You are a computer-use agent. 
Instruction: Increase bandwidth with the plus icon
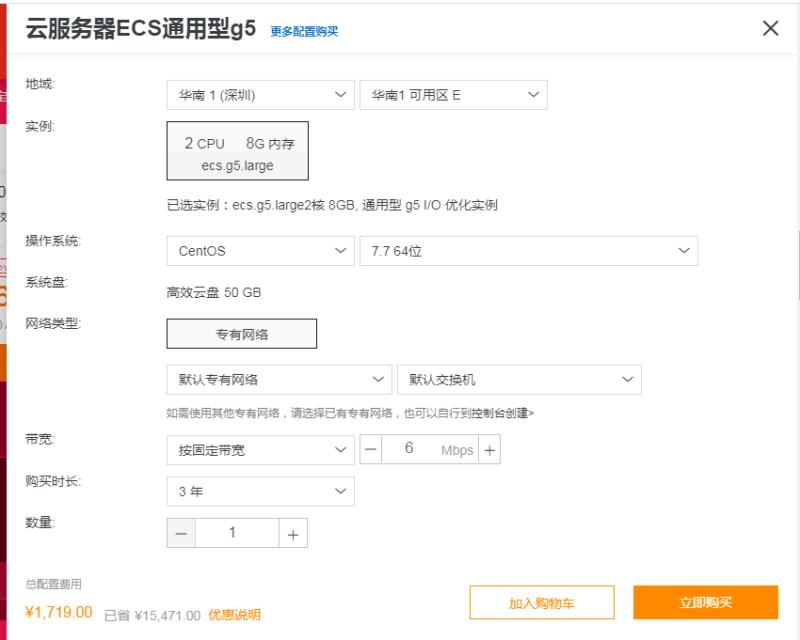(489, 450)
